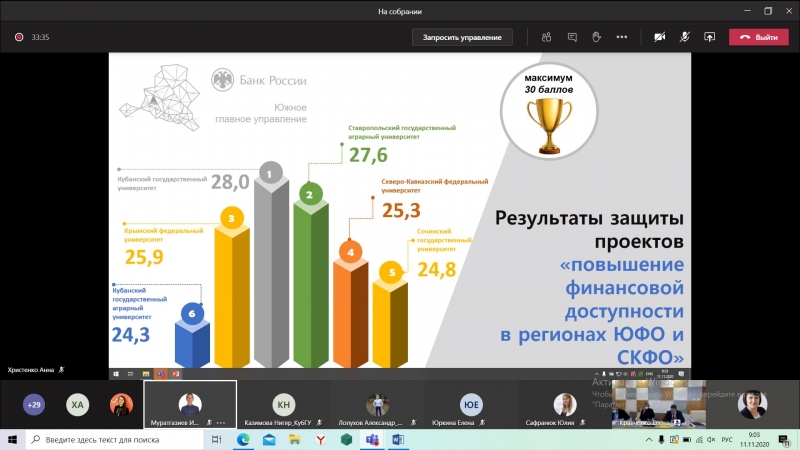Screen dimensions: 800x450
Task: Switch the РУС input language indicator
Action: pos(727,440)
